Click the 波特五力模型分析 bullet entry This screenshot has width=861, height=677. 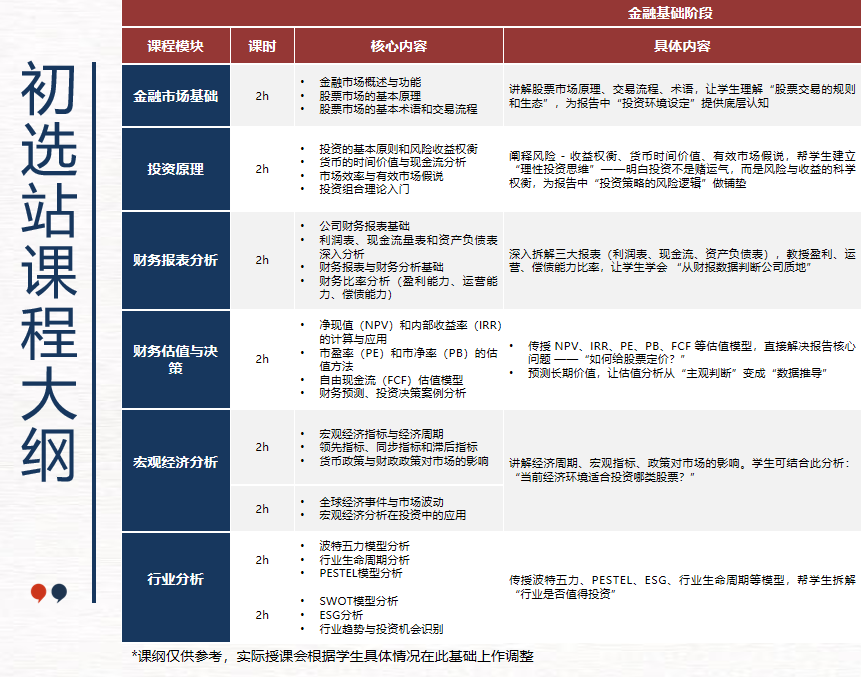[x=362, y=547]
